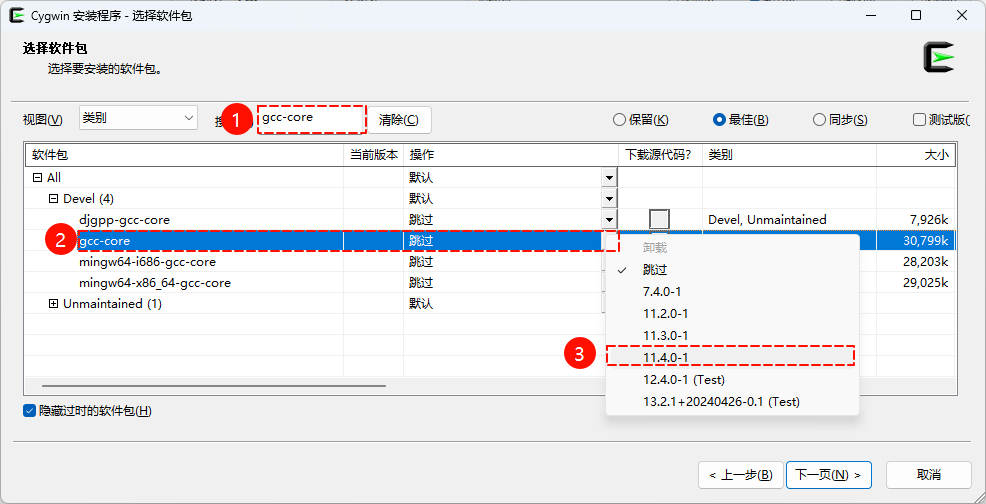Select the 同步 radio button
986x504 pixels.
coord(841,120)
